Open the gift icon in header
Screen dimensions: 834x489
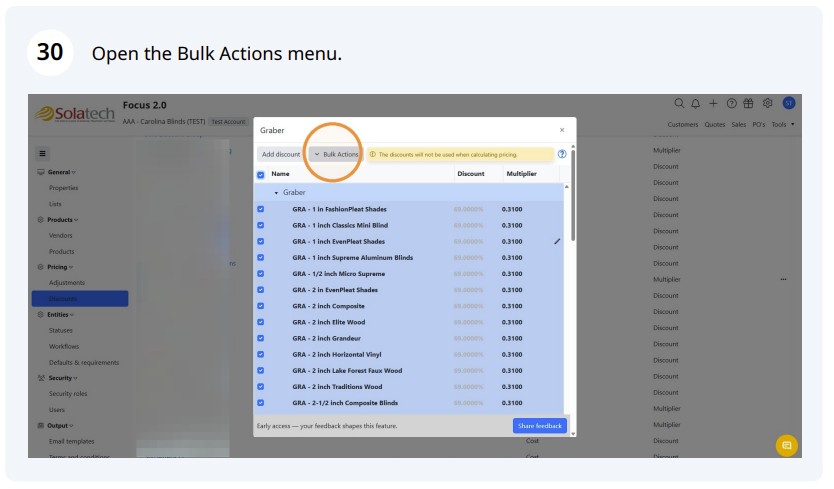click(748, 104)
